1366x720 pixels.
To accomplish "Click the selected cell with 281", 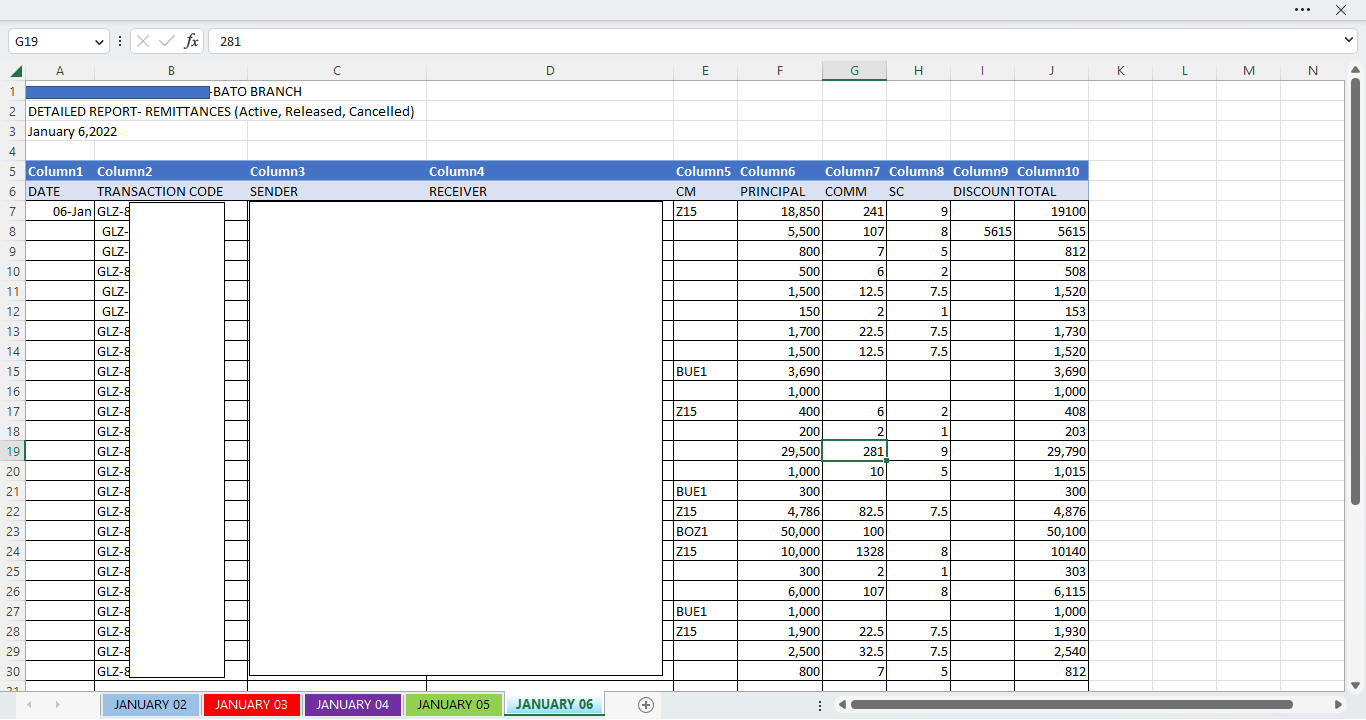I will coord(854,451).
